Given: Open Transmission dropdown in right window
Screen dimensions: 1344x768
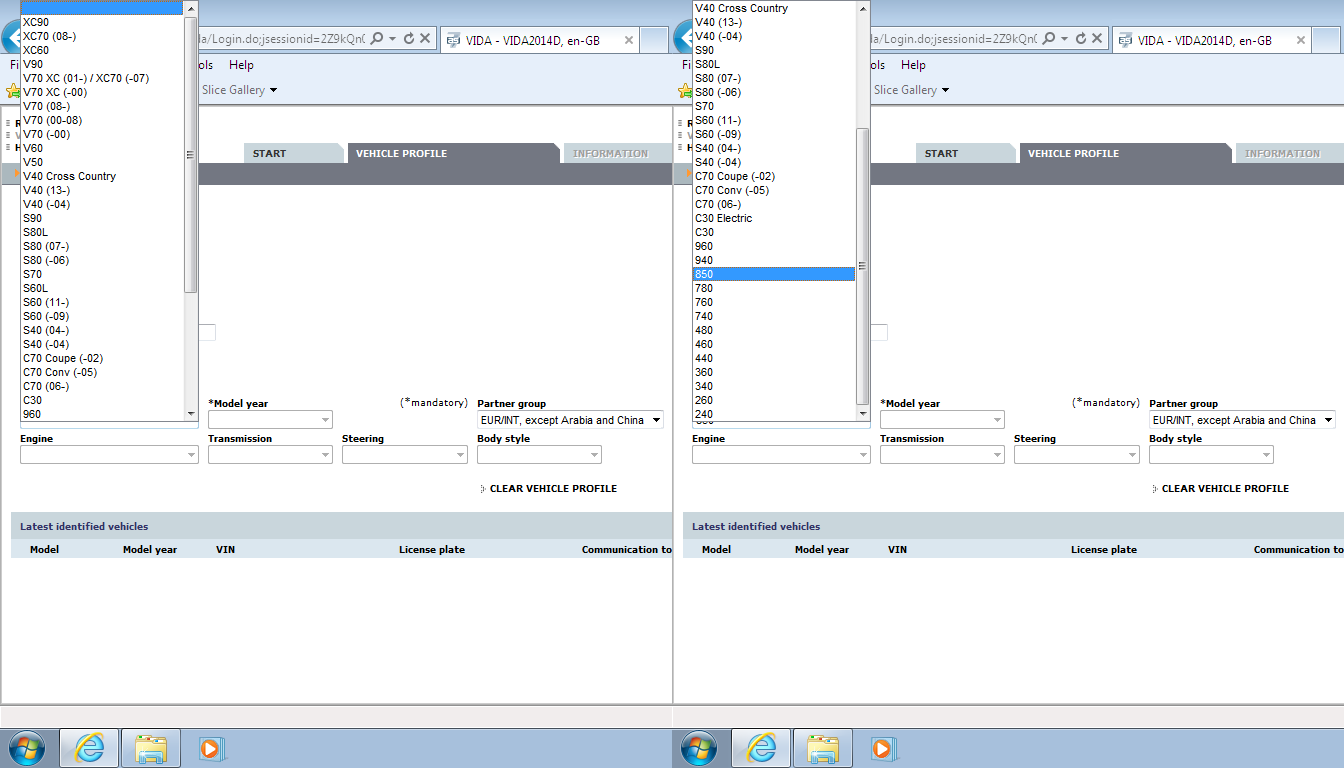Looking at the screenshot, I should (x=942, y=455).
